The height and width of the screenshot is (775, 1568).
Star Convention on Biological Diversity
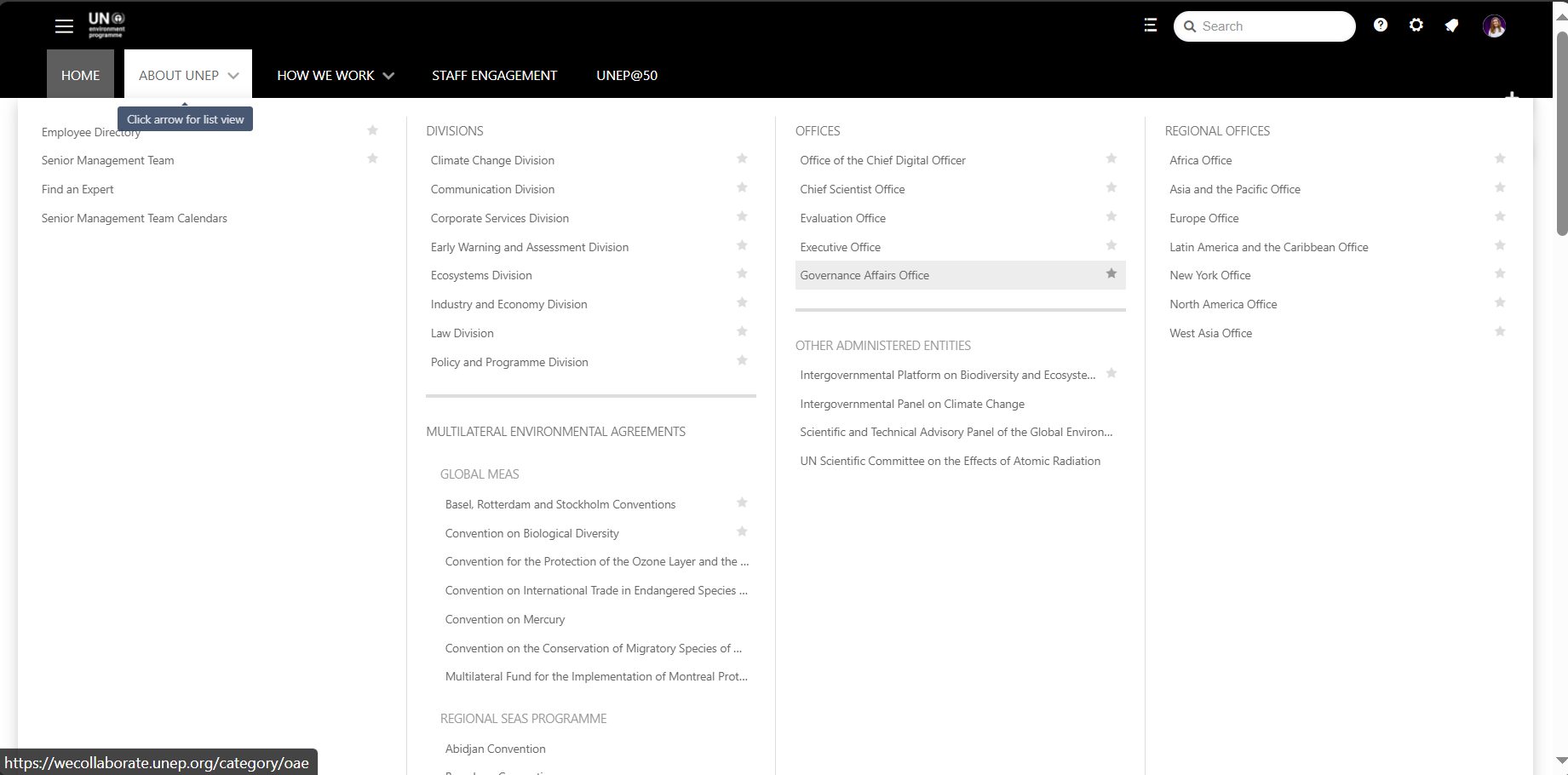point(742,531)
